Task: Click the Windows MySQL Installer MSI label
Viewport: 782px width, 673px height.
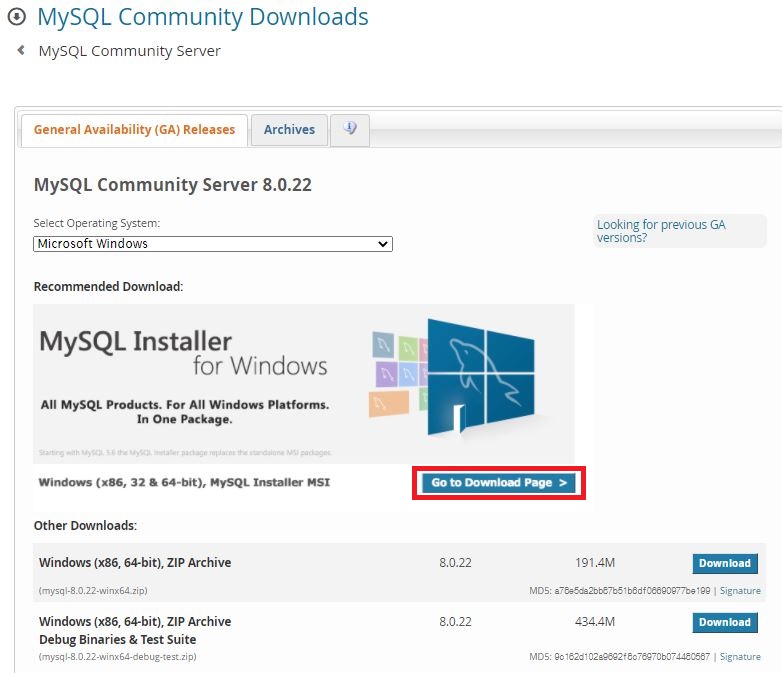Action: point(184,482)
